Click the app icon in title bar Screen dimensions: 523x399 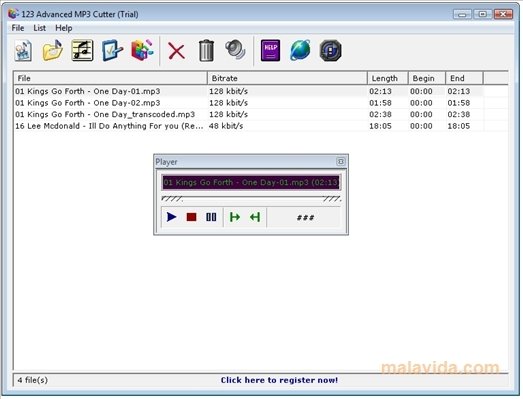click(13, 14)
